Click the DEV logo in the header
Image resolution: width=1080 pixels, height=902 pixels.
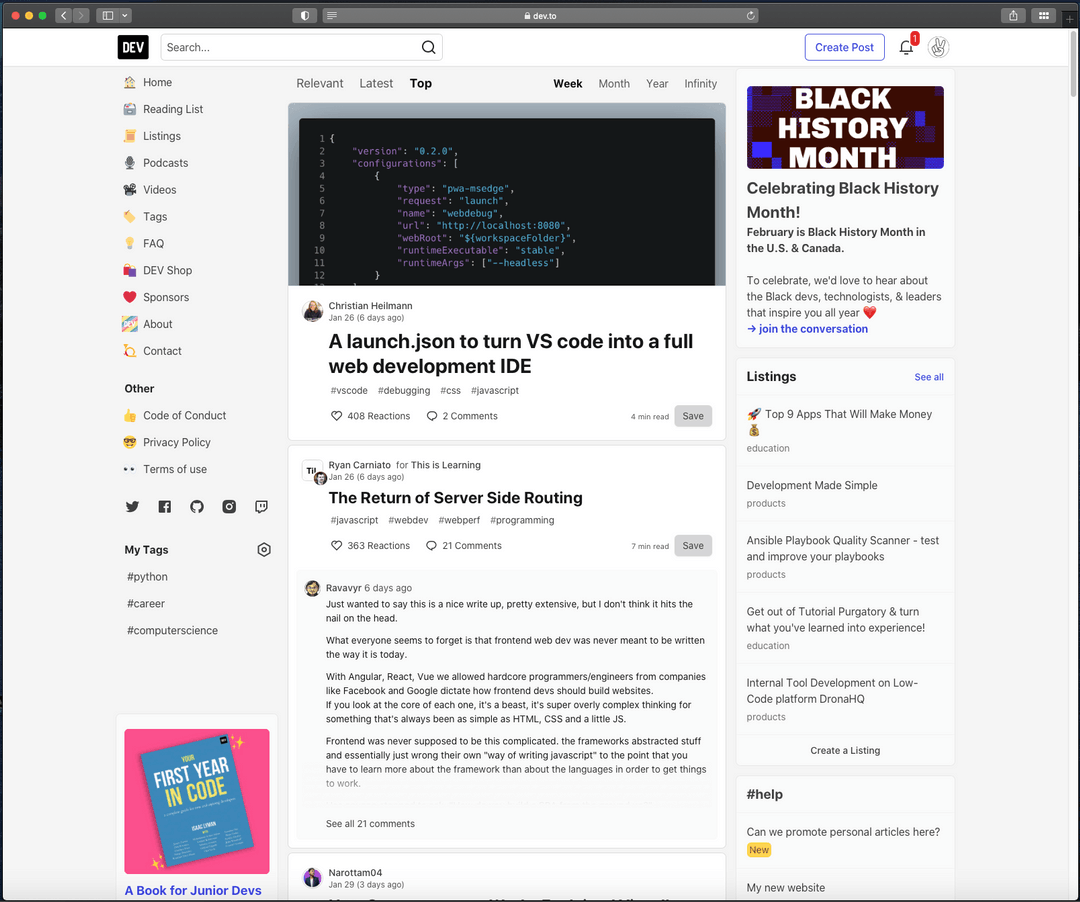[132, 46]
